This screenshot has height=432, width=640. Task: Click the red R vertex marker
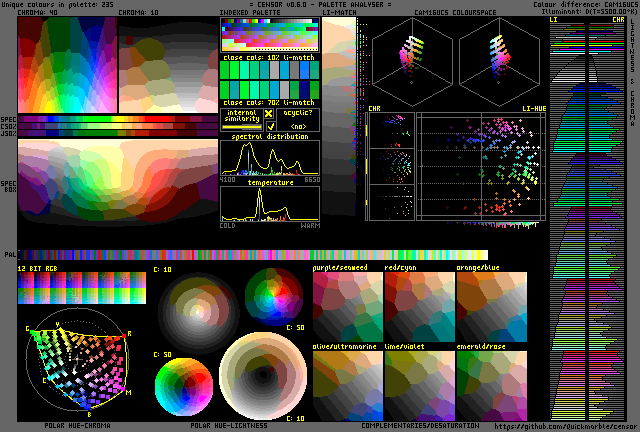(129, 333)
